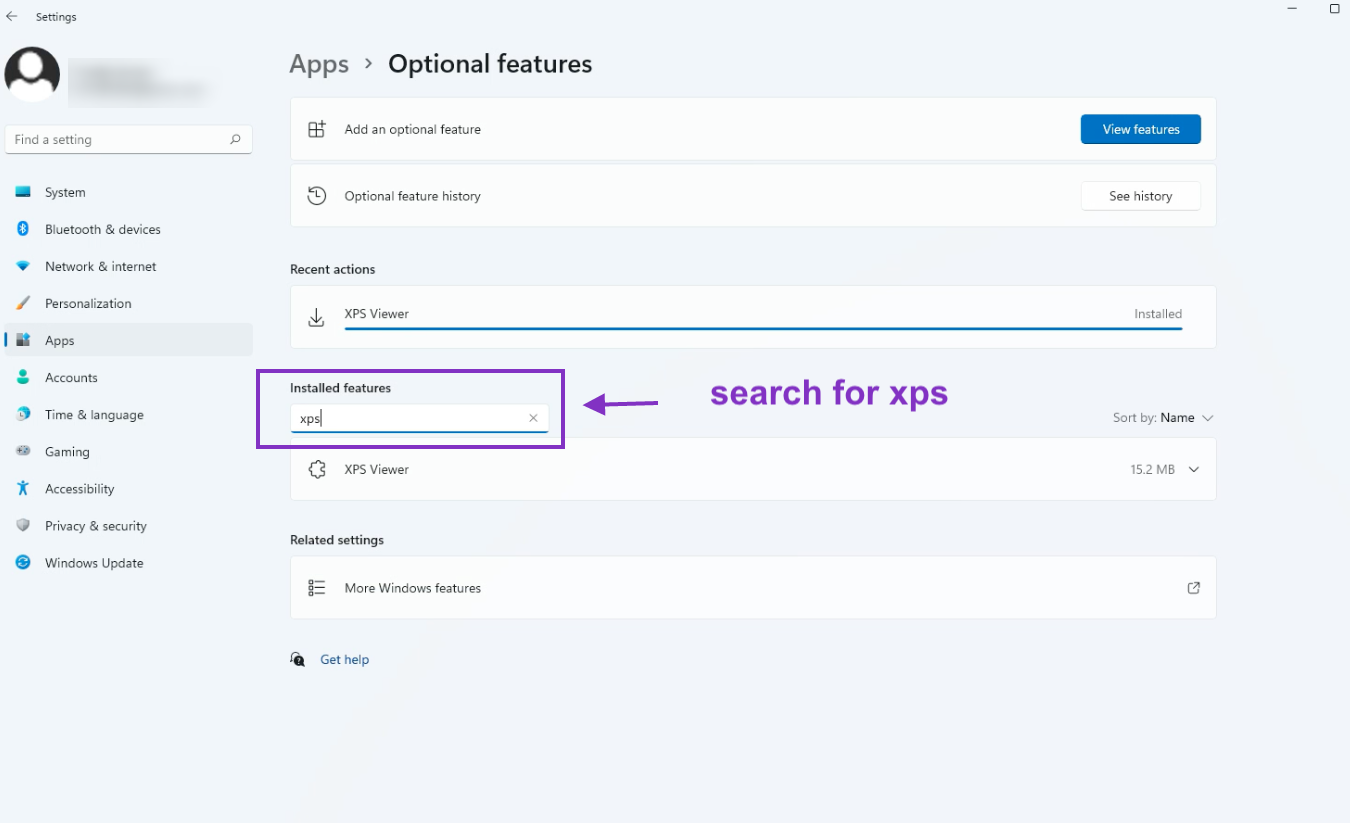Click the XPS Viewer download icon in Recent actions
The height and width of the screenshot is (823, 1350).
317,317
